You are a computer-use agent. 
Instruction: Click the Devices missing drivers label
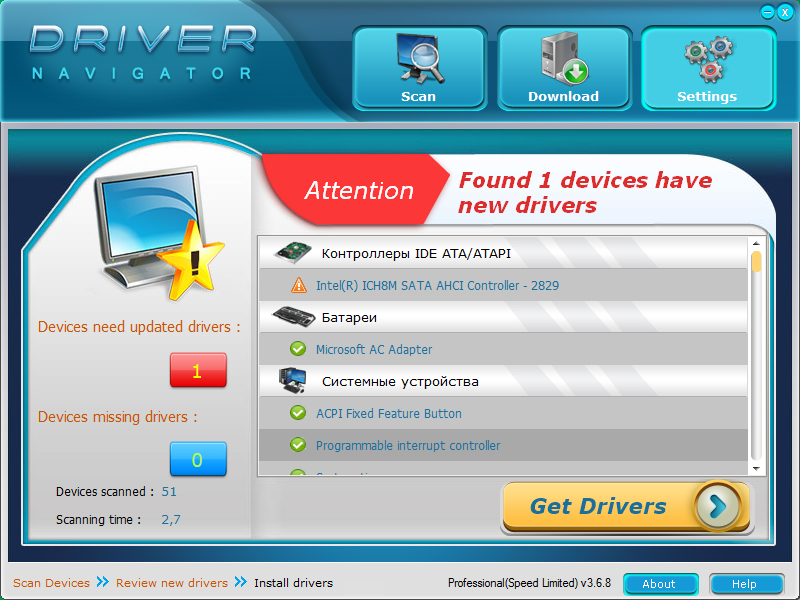pos(117,417)
